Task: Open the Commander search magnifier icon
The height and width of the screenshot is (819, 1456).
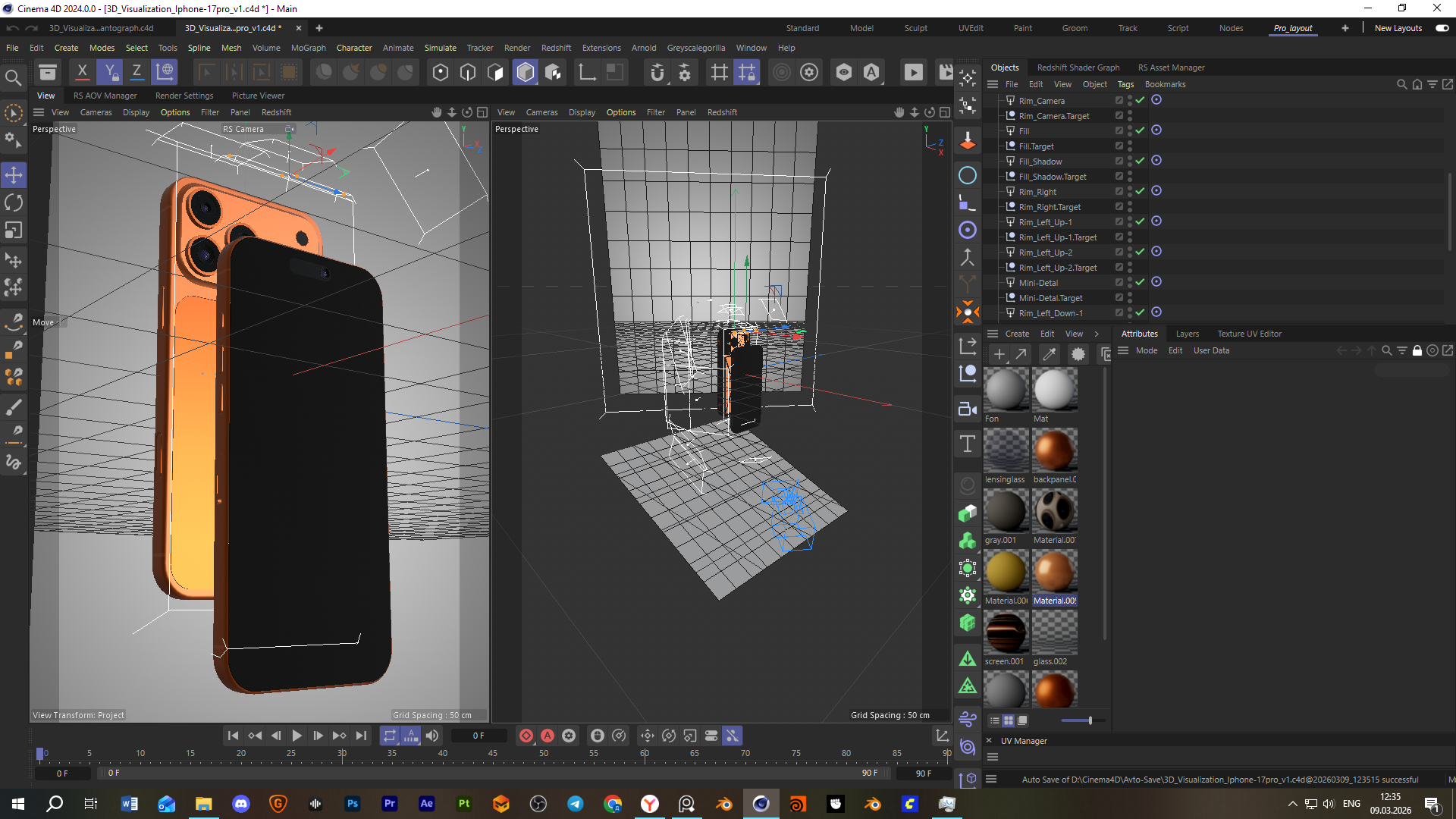Action: 13,77
